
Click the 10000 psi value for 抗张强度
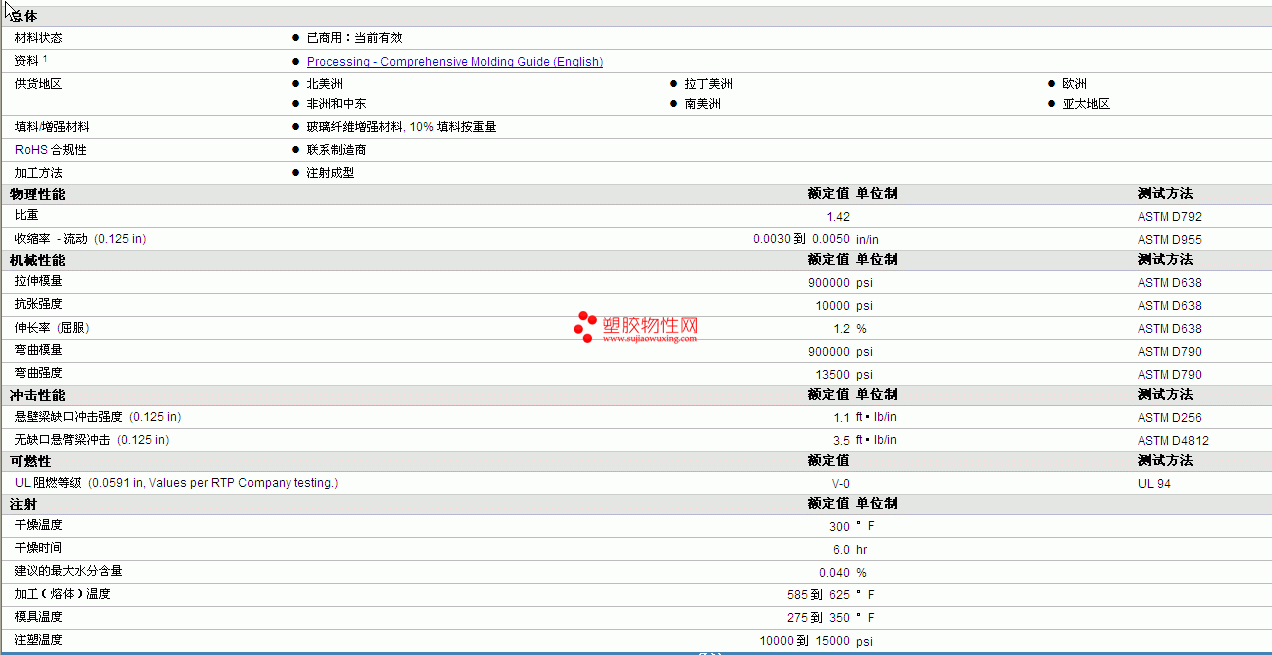click(844, 306)
